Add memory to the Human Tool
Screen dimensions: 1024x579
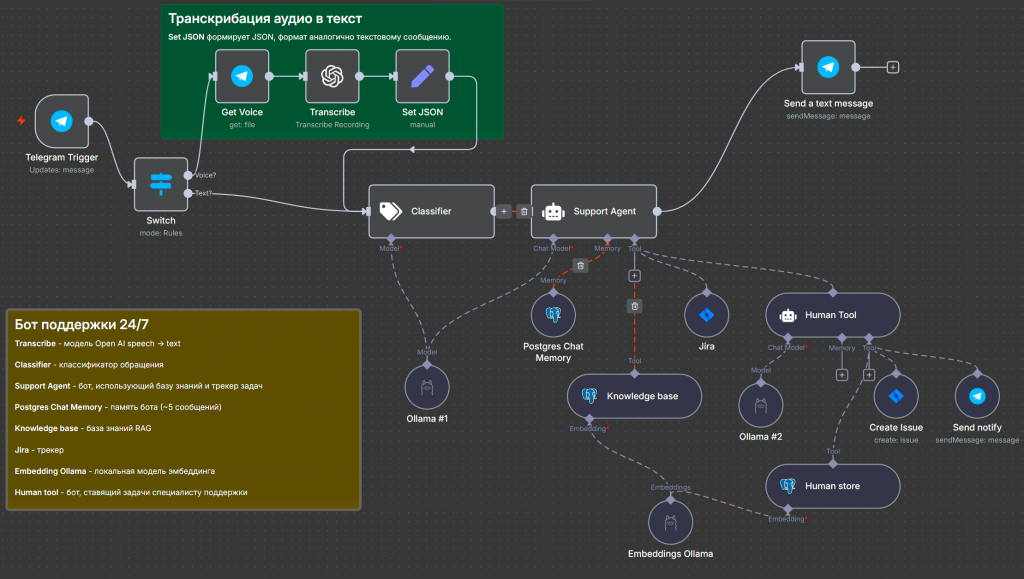[842, 375]
